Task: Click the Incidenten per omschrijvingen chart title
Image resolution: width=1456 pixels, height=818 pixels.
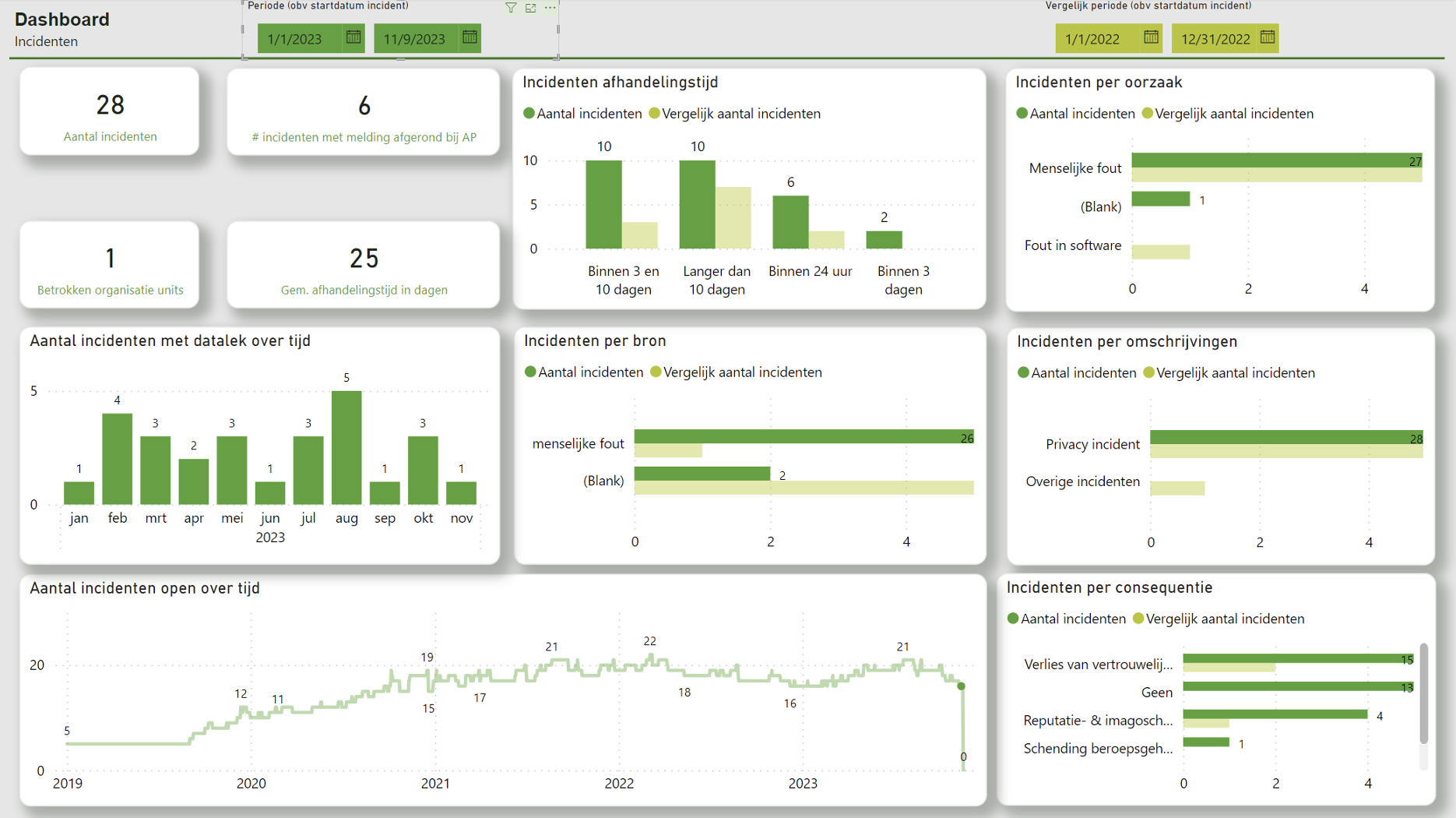Action: click(1127, 342)
